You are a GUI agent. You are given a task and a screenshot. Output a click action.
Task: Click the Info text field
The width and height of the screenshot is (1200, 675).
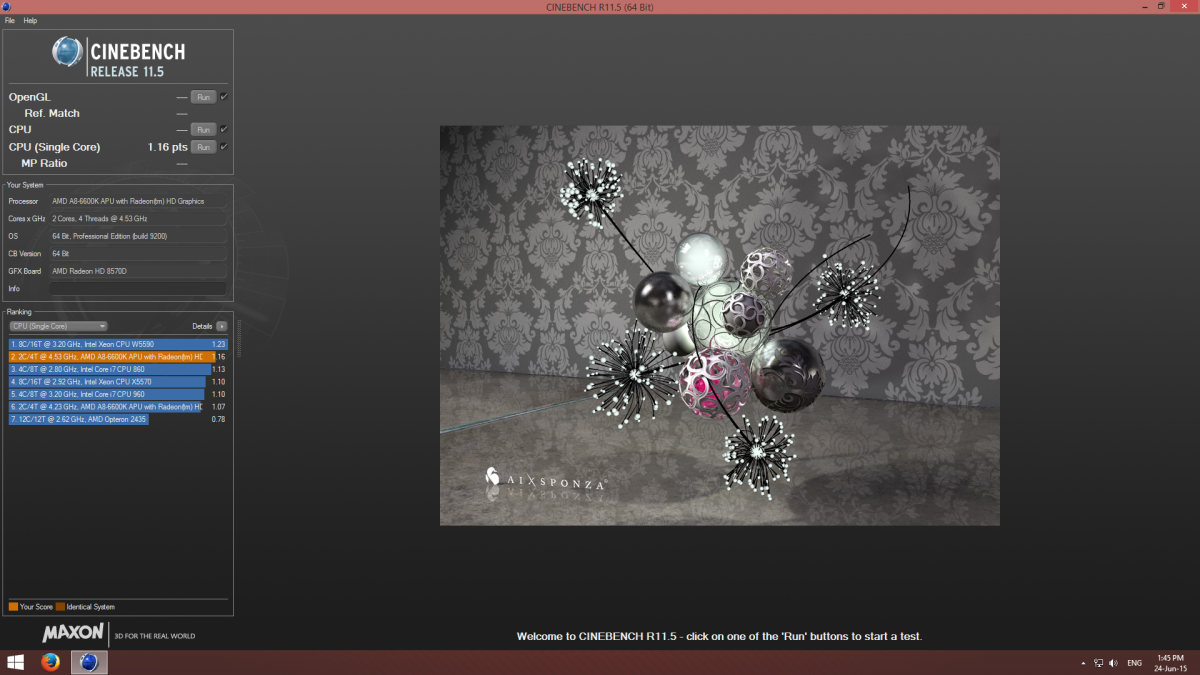point(138,288)
